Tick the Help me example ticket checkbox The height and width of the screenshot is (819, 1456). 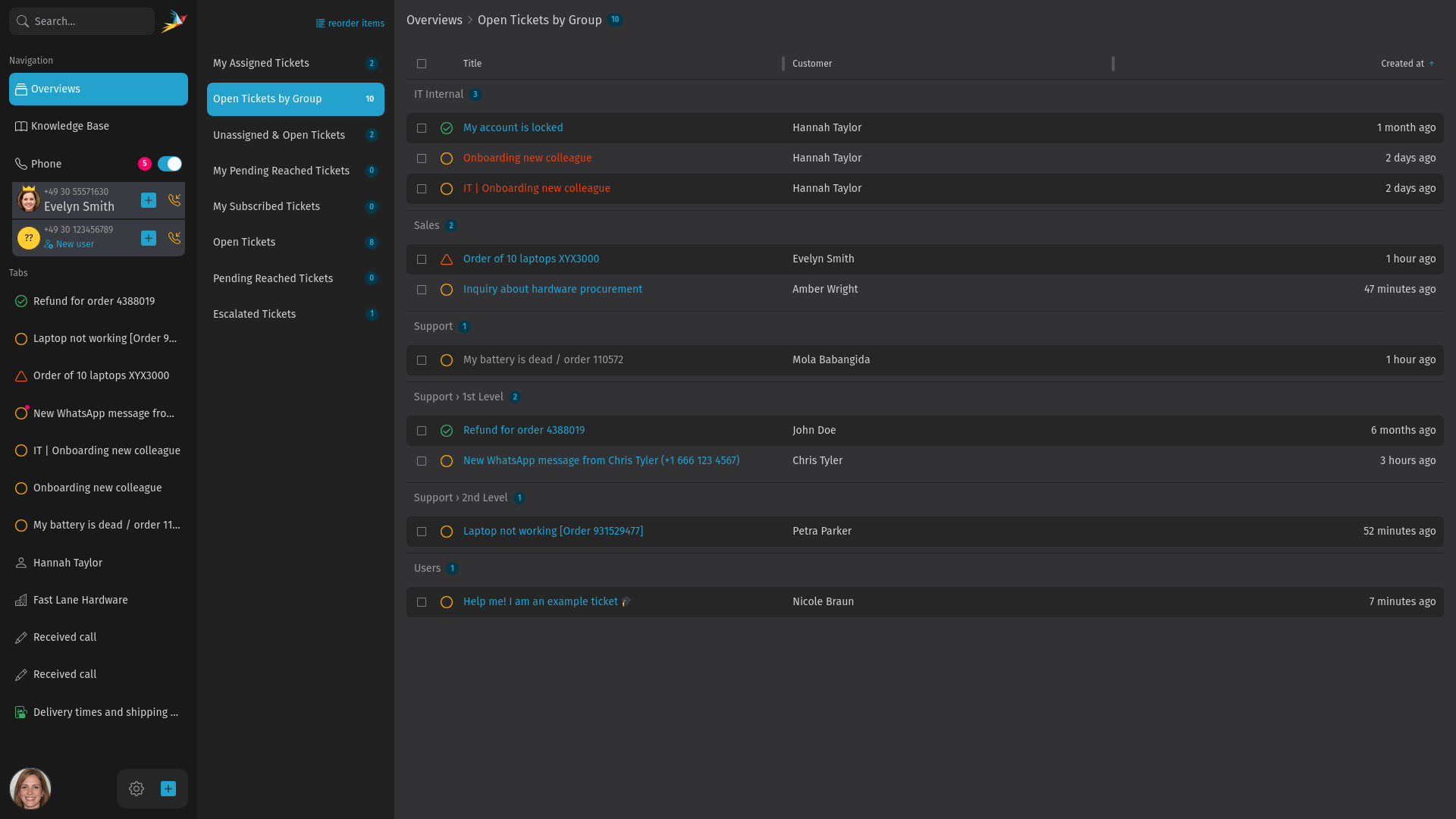click(x=422, y=602)
